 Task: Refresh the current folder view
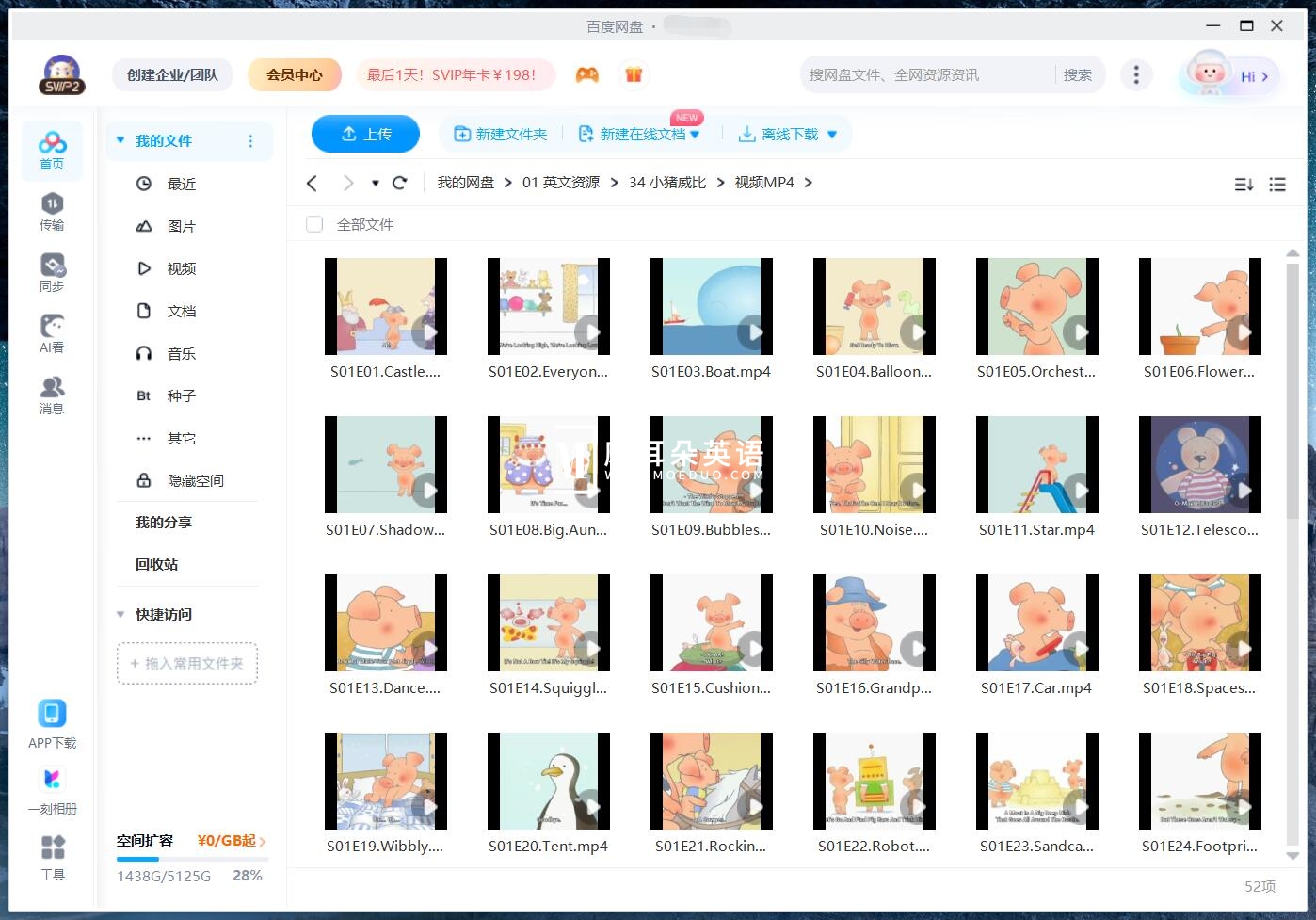click(x=399, y=182)
